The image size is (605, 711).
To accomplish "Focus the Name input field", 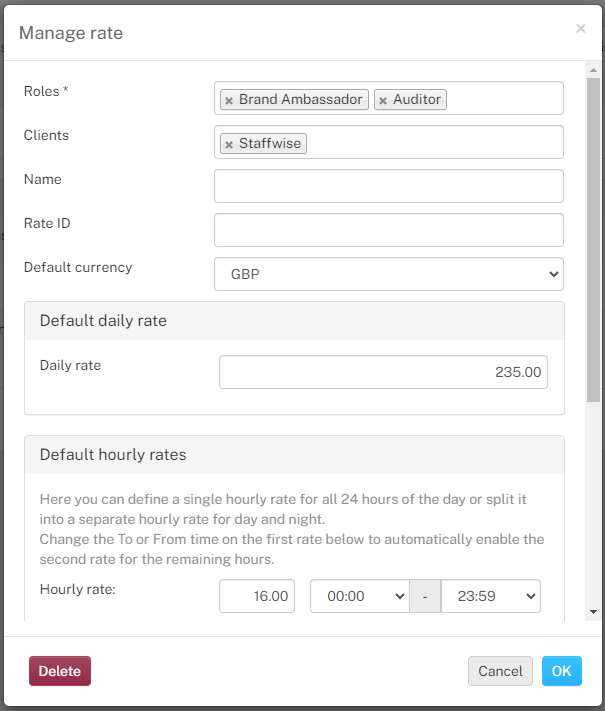I will pyautogui.click(x=389, y=186).
